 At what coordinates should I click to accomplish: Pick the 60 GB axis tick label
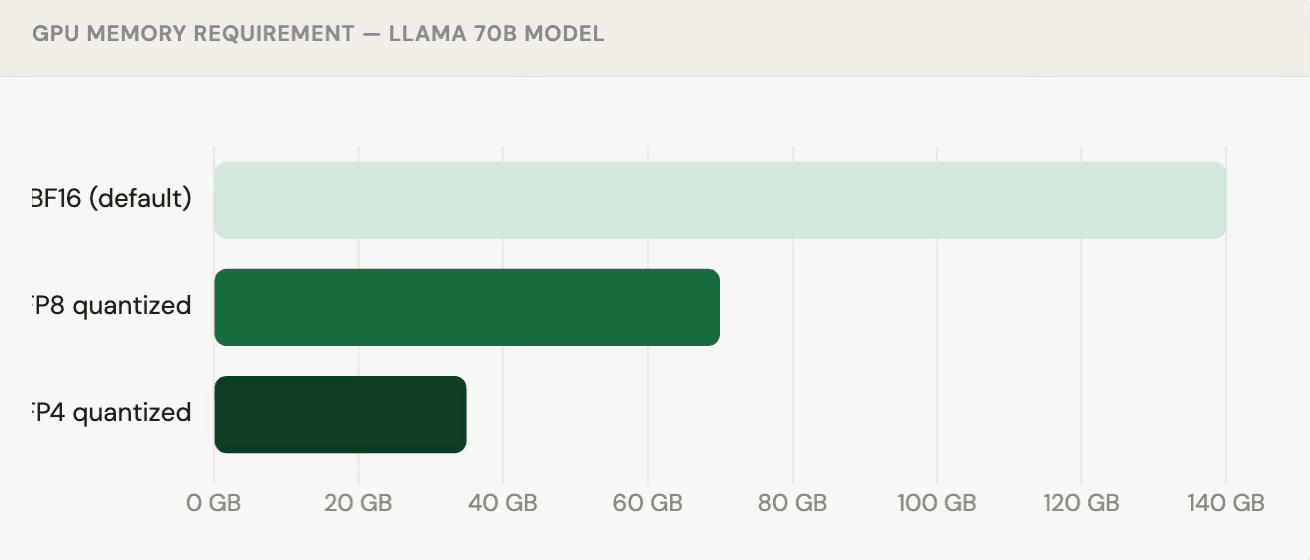coord(648,502)
